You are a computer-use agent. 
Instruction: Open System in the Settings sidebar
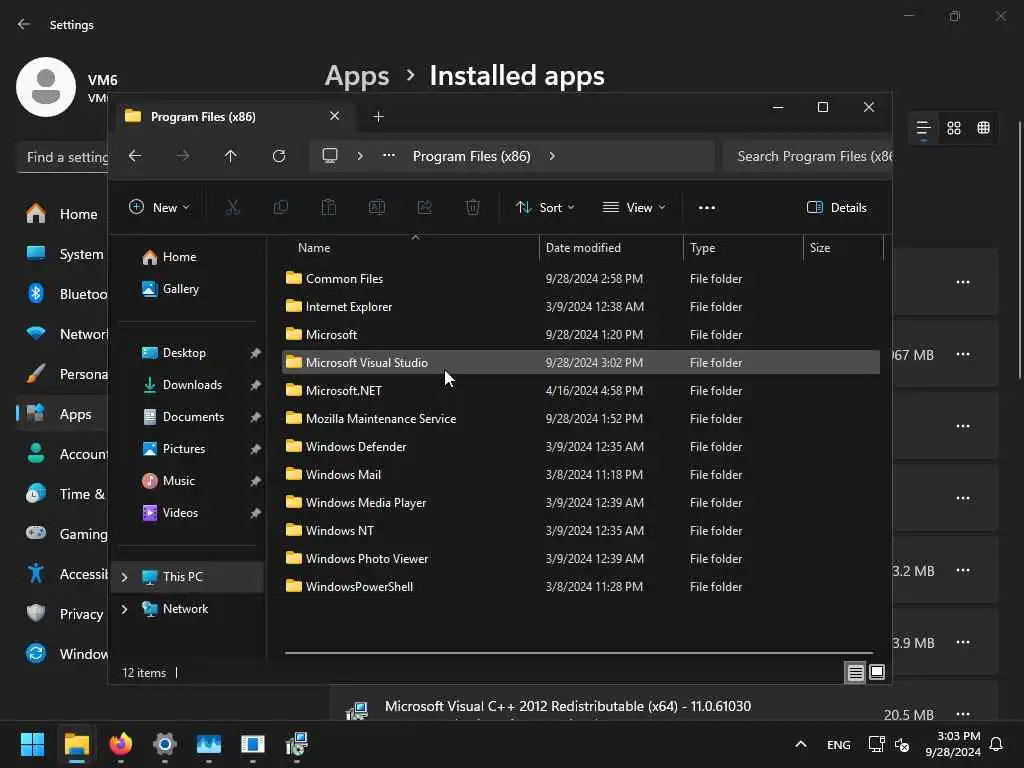[64, 254]
